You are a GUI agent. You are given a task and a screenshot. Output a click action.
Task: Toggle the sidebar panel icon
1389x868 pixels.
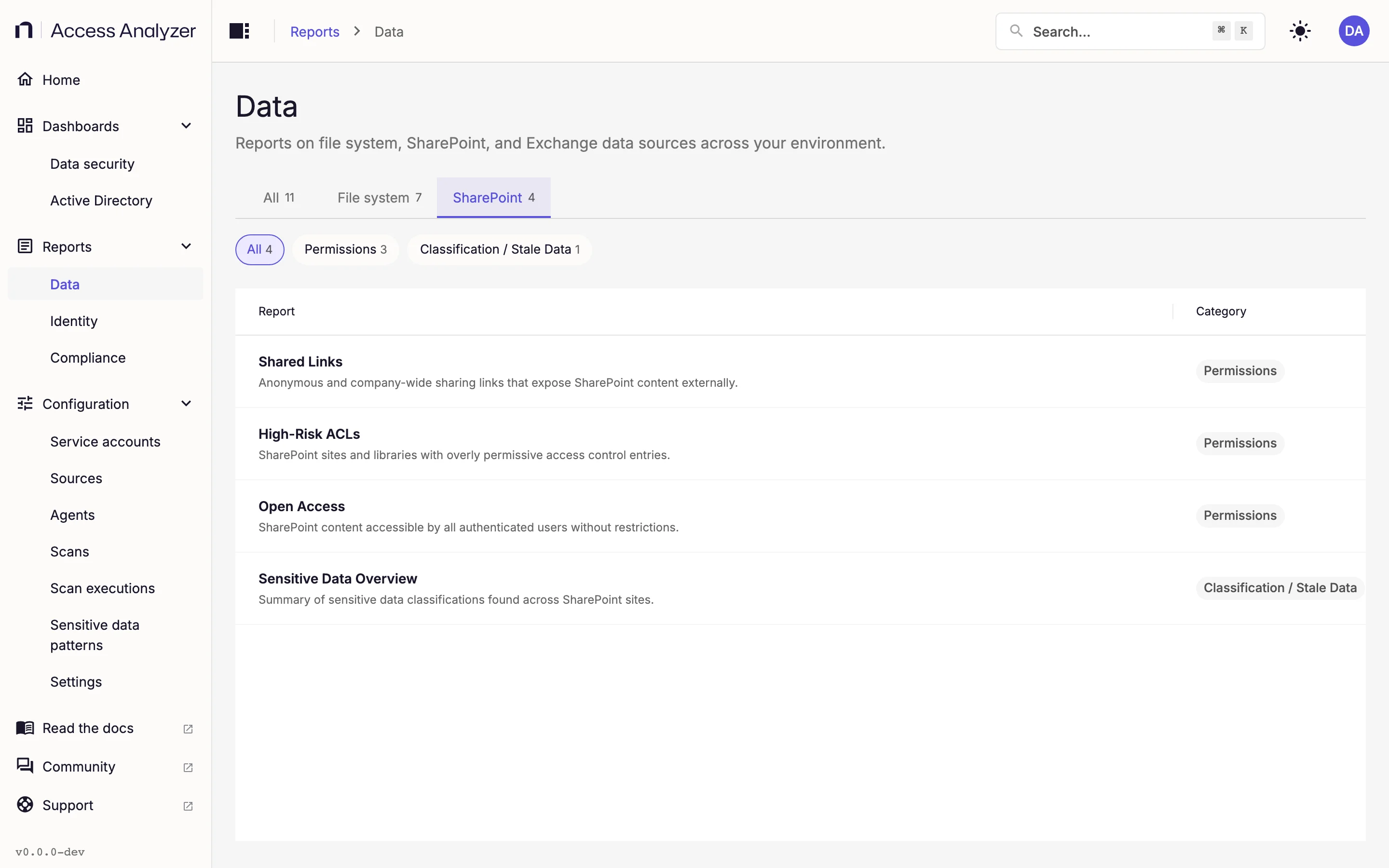coord(239,31)
